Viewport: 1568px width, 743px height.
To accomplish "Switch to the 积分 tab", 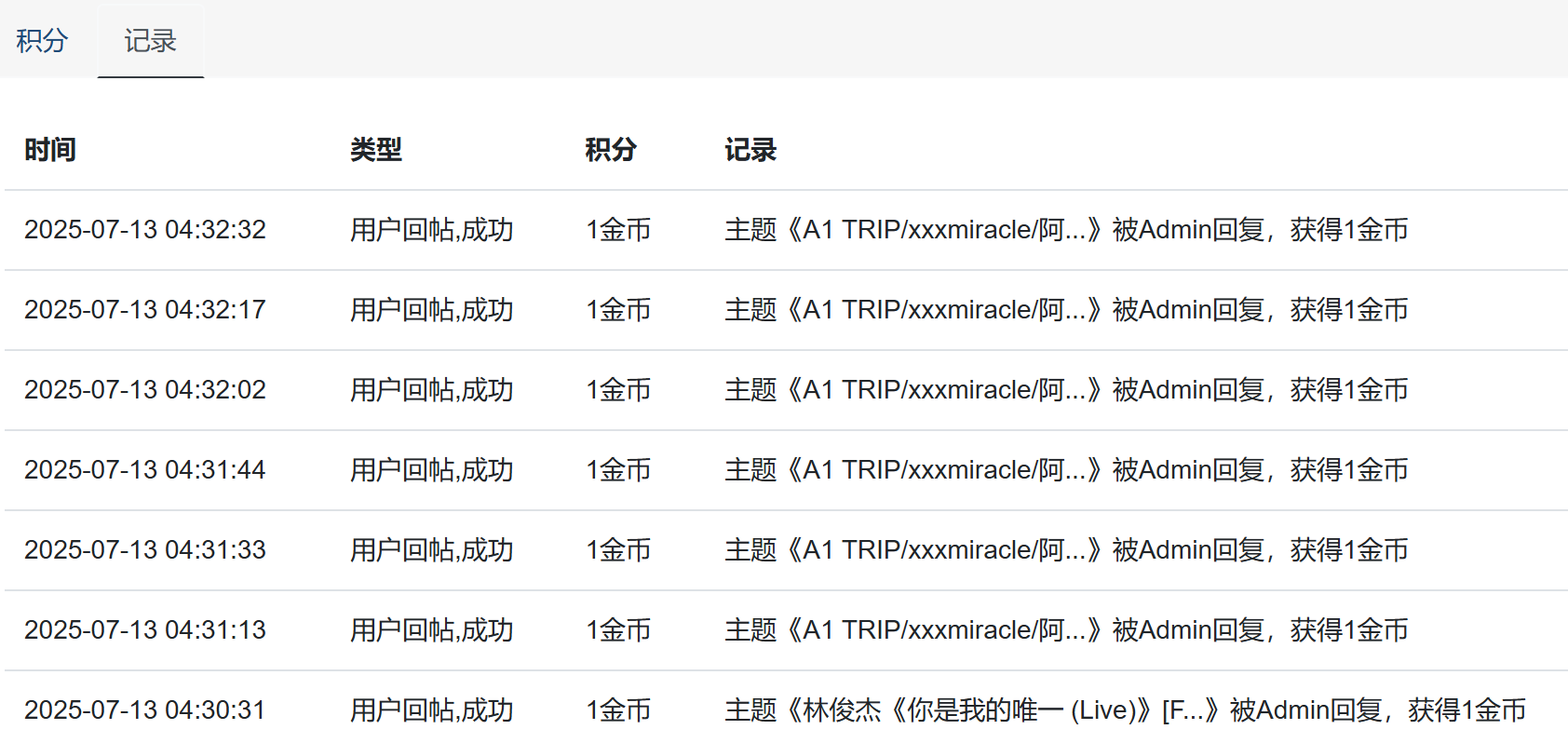I will coord(42,40).
